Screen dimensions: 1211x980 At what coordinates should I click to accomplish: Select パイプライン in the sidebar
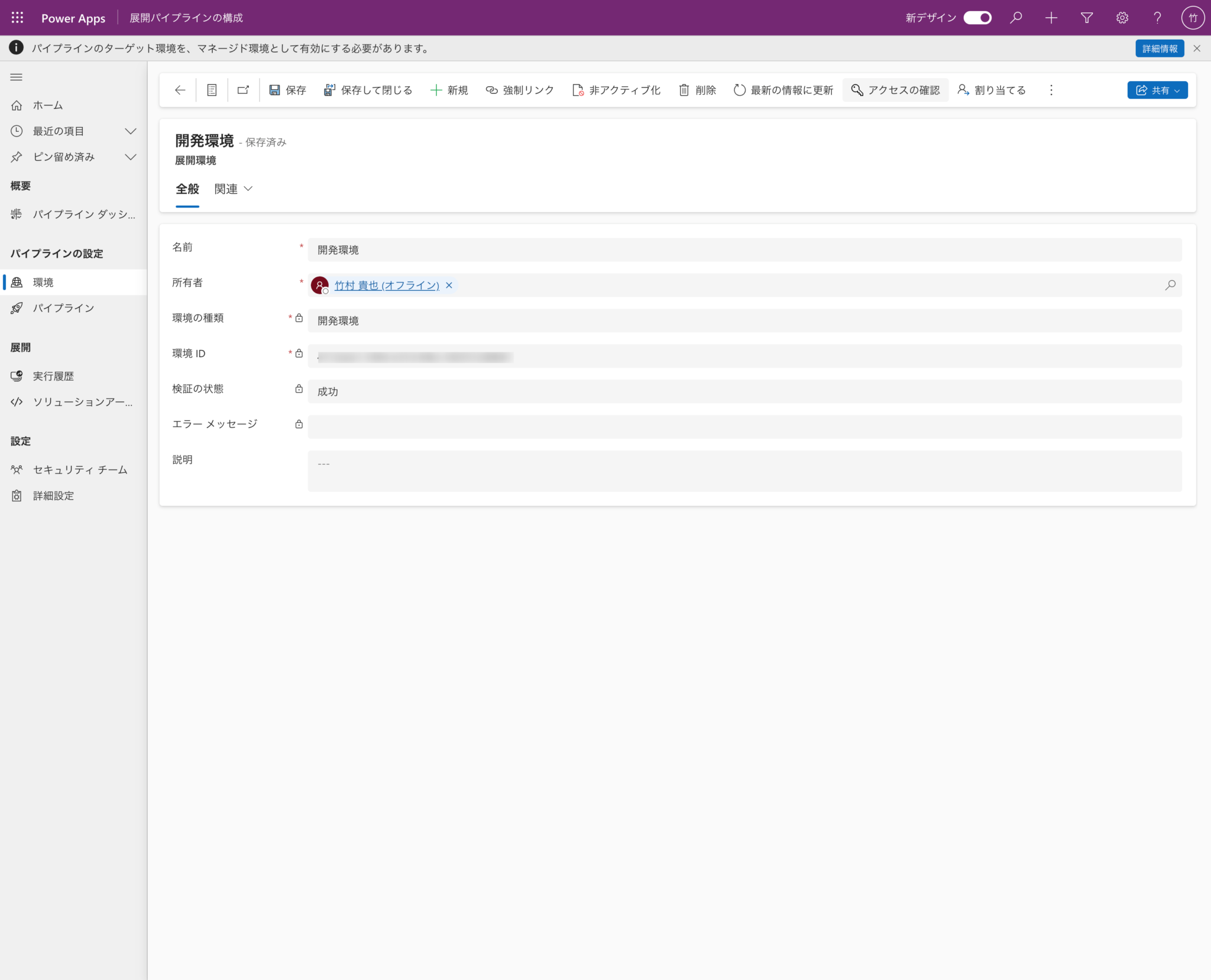[63, 308]
